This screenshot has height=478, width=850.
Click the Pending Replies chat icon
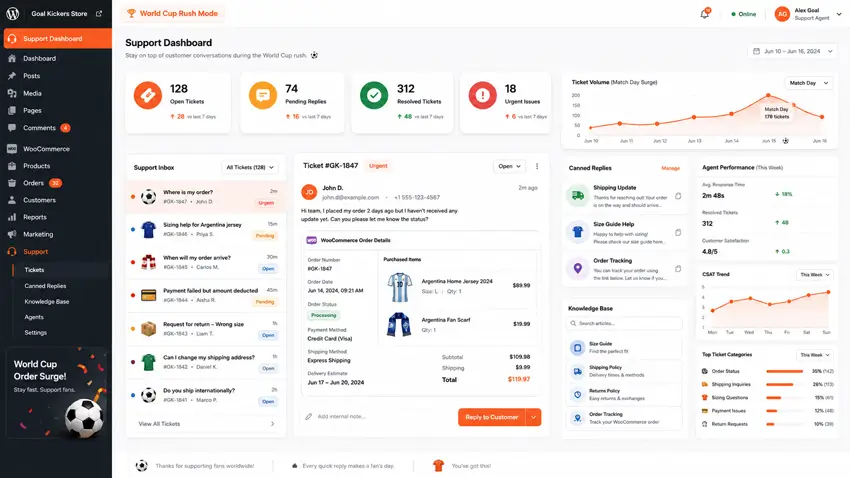(x=263, y=95)
